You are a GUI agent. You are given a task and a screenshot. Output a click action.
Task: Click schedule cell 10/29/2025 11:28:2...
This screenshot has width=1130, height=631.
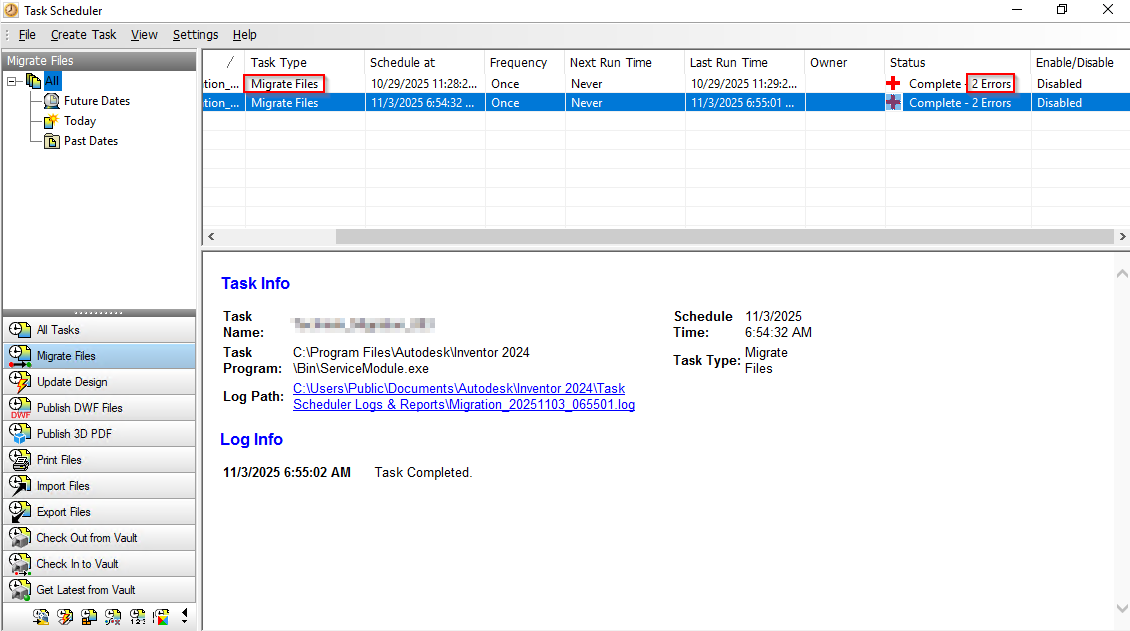tap(424, 84)
